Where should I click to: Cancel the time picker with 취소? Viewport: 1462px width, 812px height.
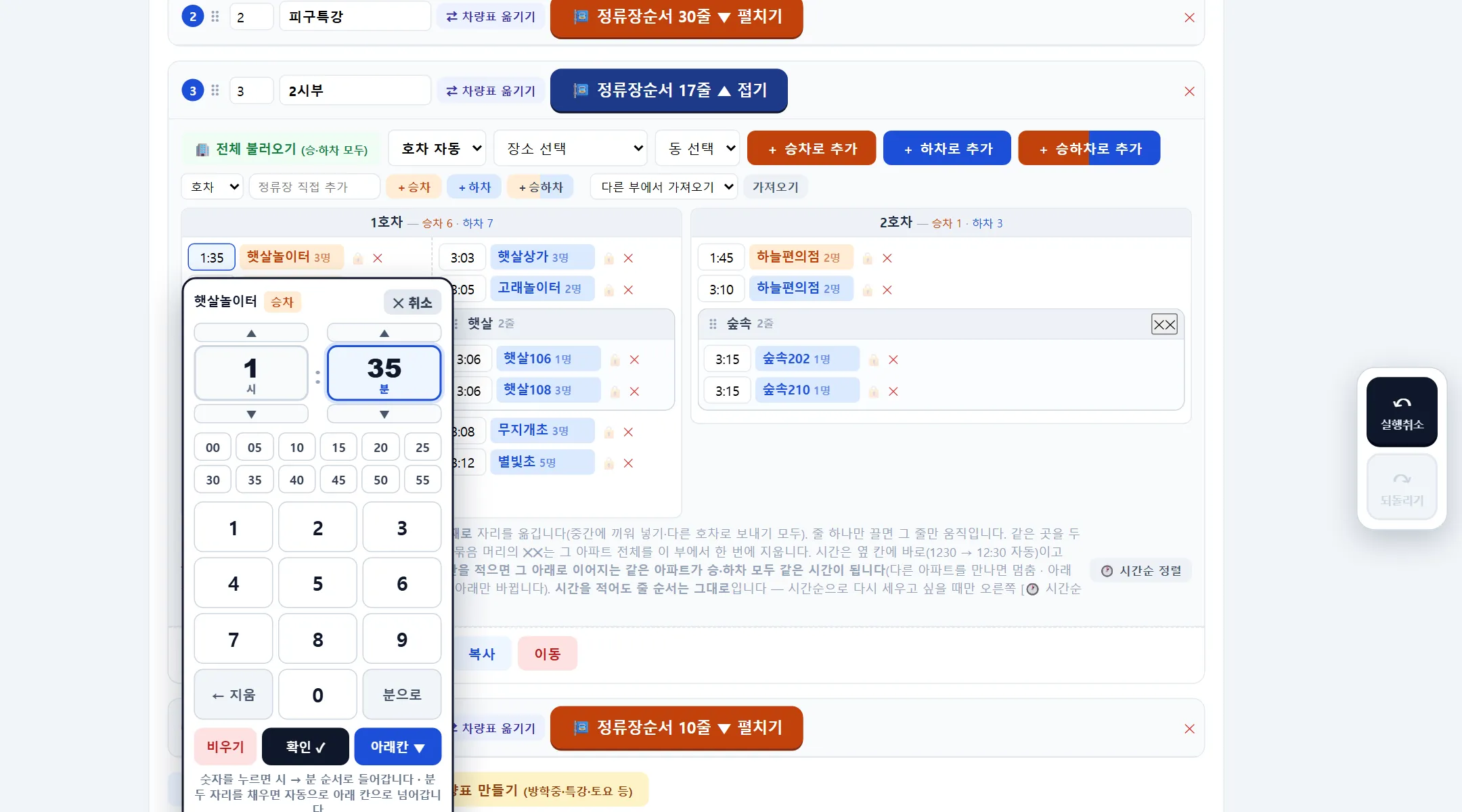(x=412, y=302)
